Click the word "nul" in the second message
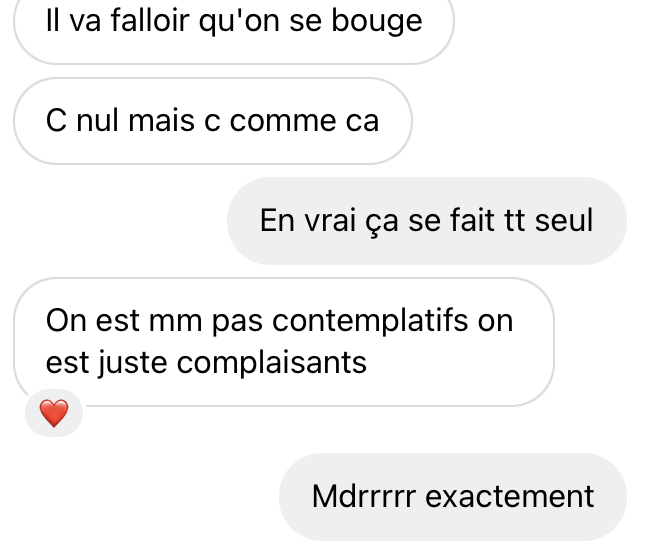This screenshot has width=647, height=549. pyautogui.click(x=97, y=121)
